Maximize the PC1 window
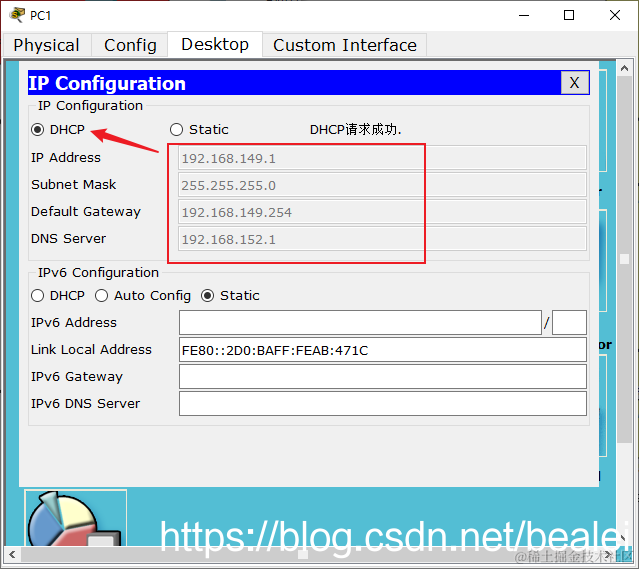The height and width of the screenshot is (569, 639). 569,15
